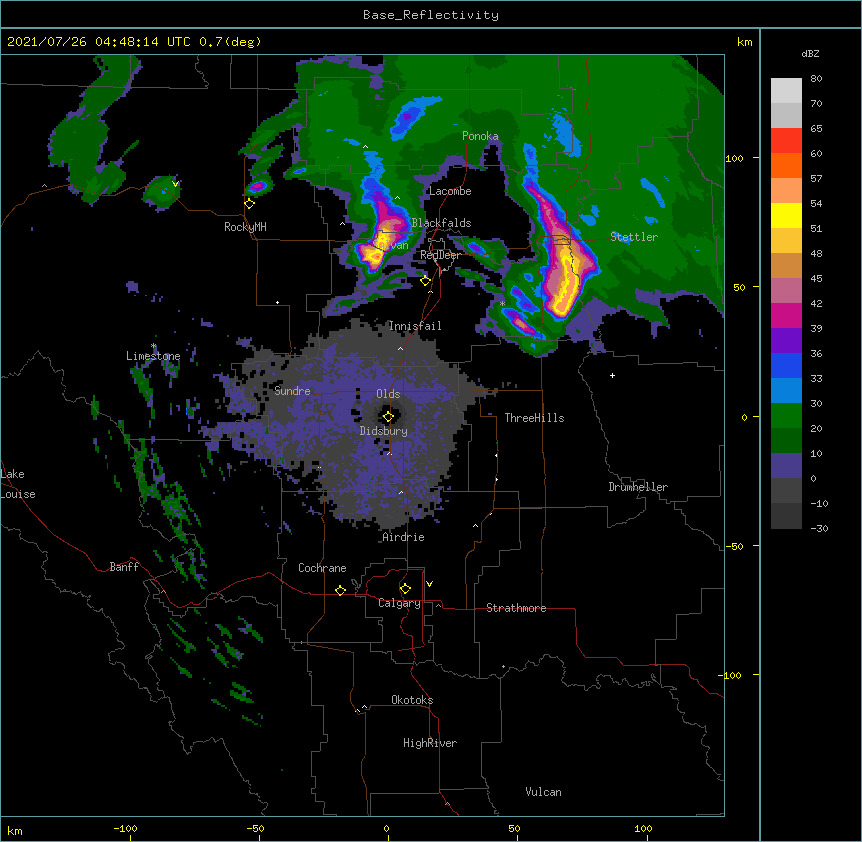Click the Vulcan city label
The width and height of the screenshot is (862, 842).
543,792
